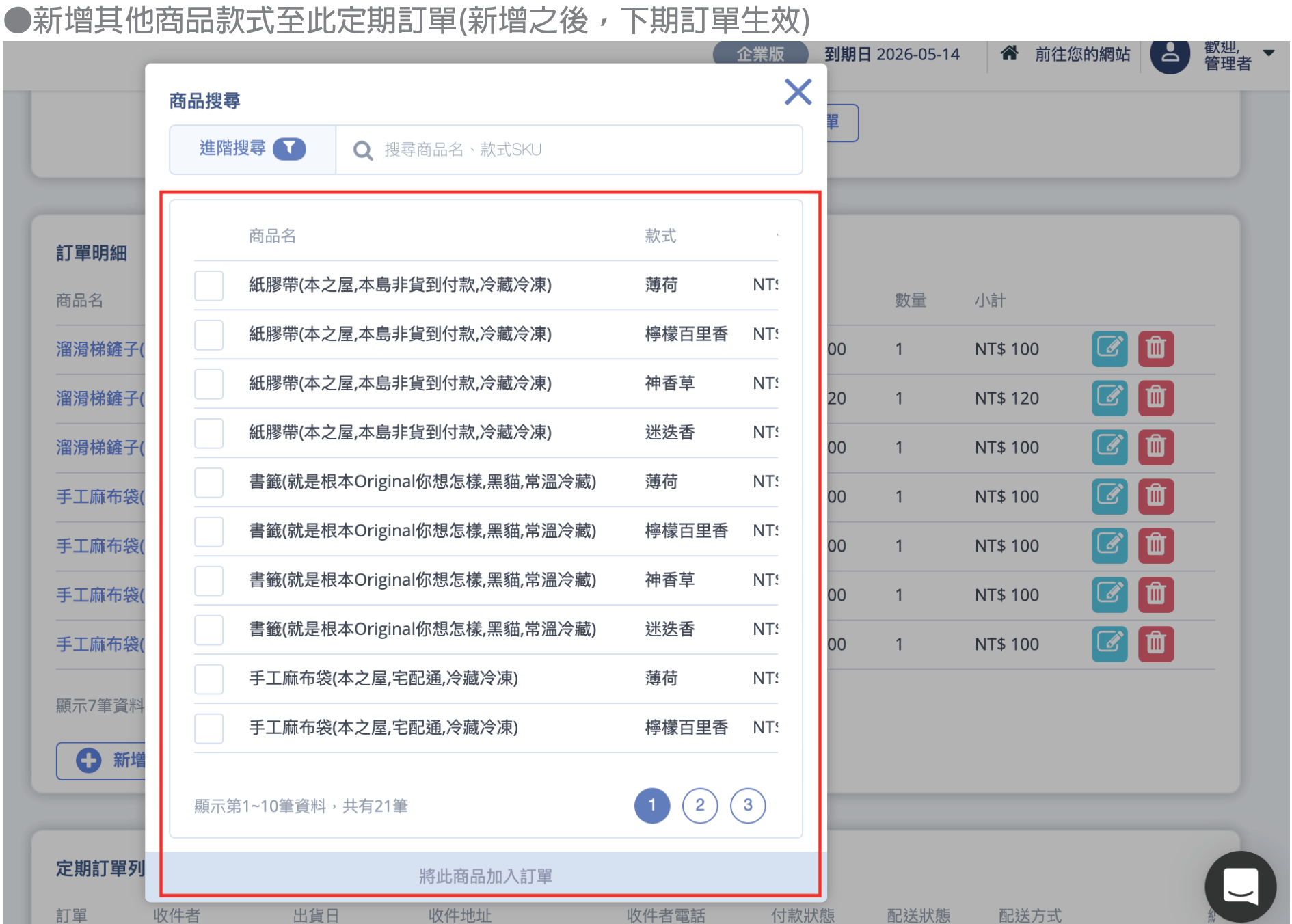Viewport: 1292px width, 924px height.
Task: Delete the sixth order detail row
Action: coord(1156,595)
